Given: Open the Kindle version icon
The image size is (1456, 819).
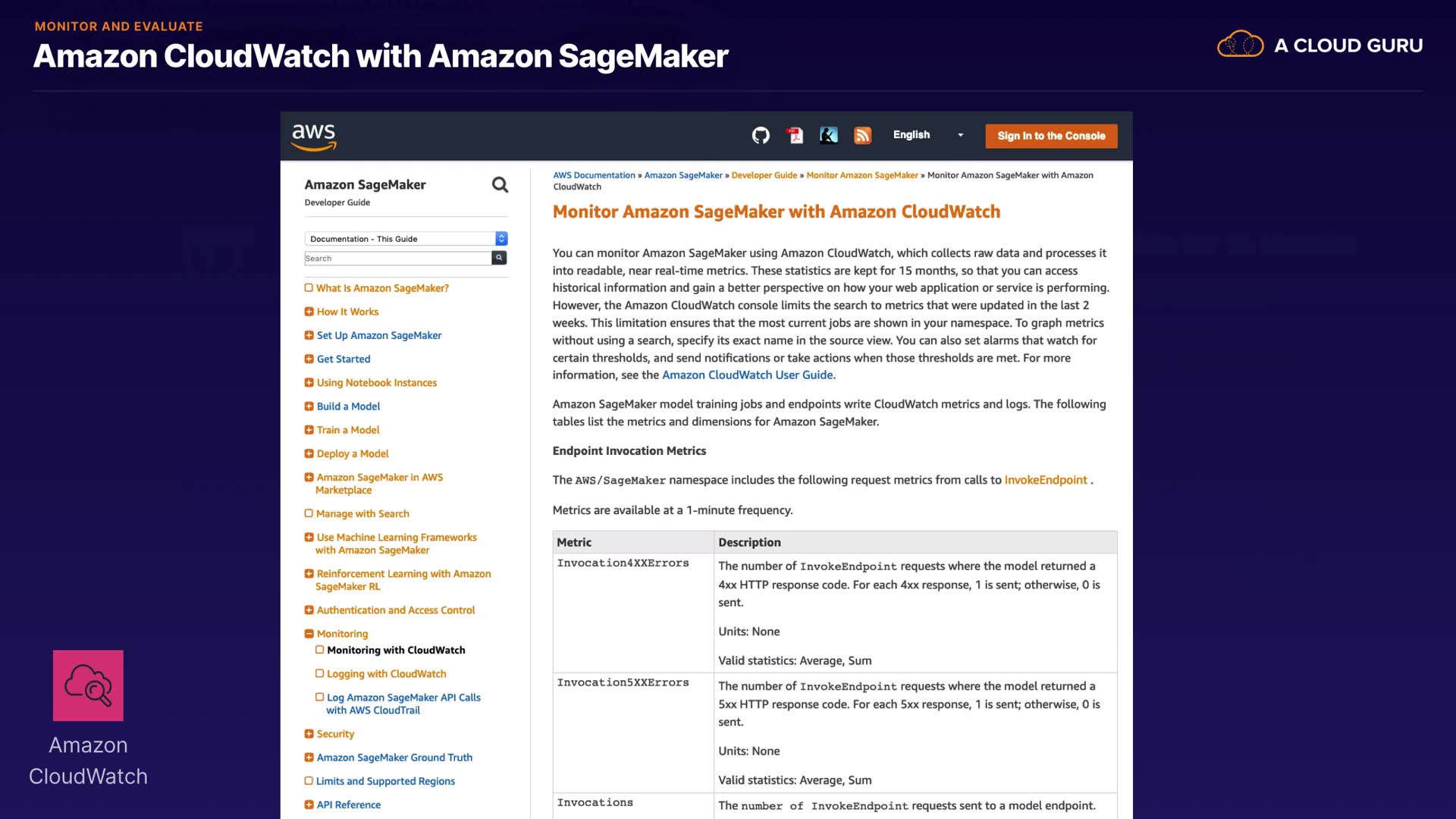Looking at the screenshot, I should coord(829,136).
